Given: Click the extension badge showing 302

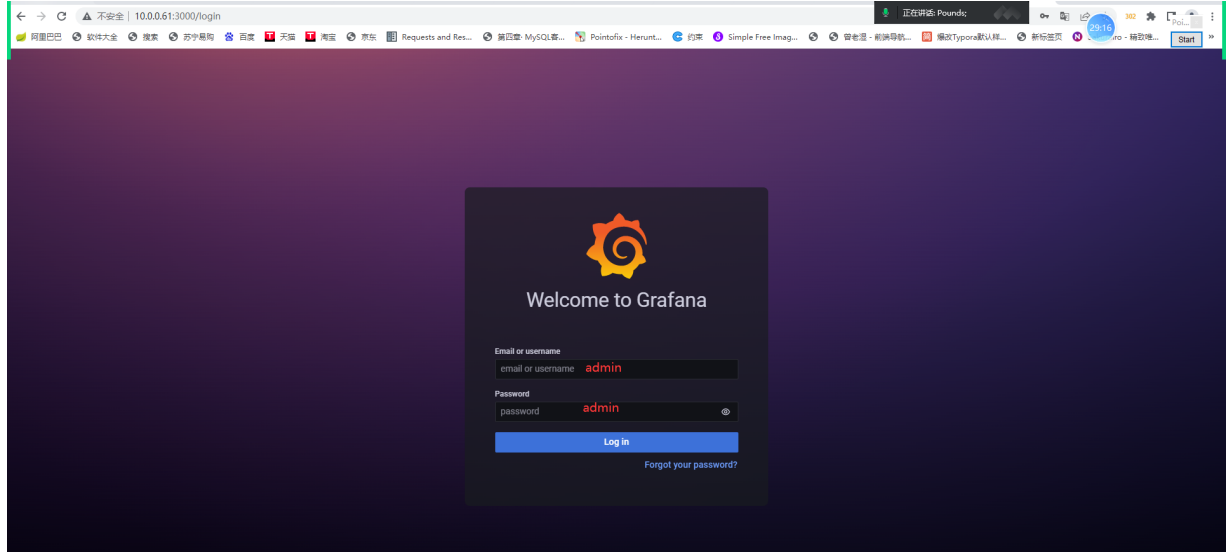Looking at the screenshot, I should 1131,16.
